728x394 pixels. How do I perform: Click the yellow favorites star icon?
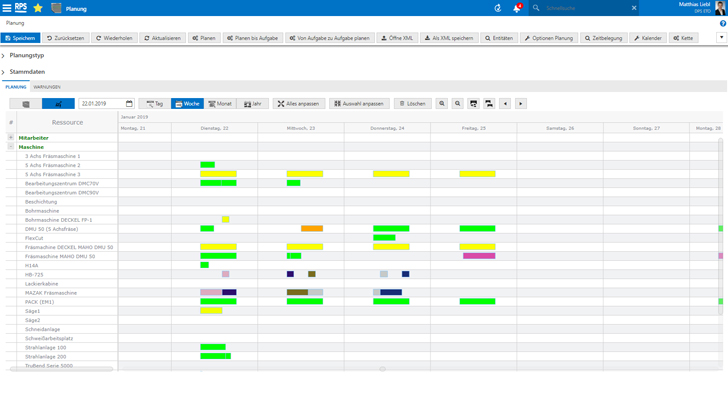[x=38, y=8]
